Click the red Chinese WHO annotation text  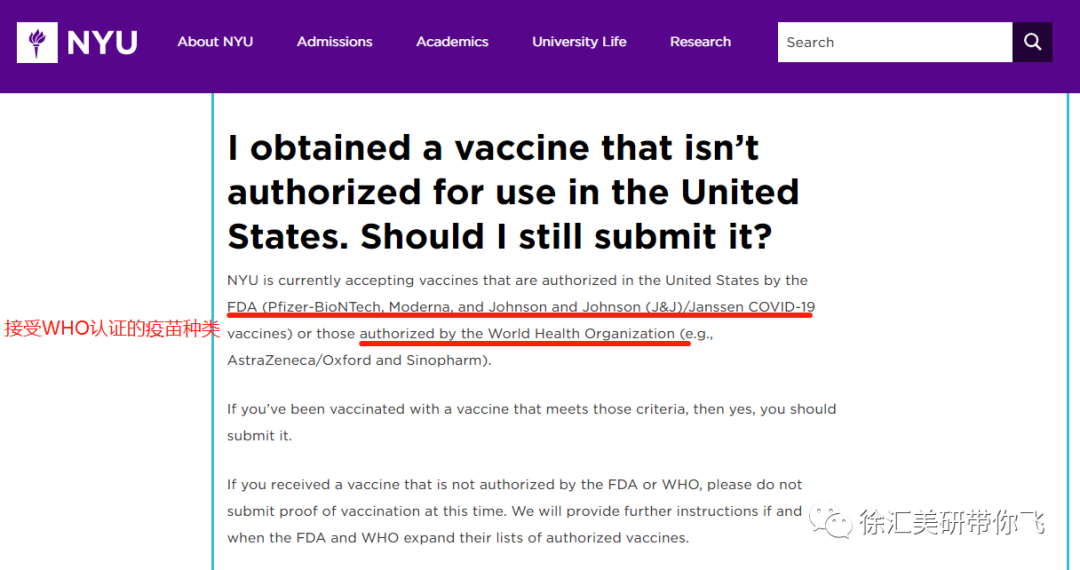[x=111, y=328]
